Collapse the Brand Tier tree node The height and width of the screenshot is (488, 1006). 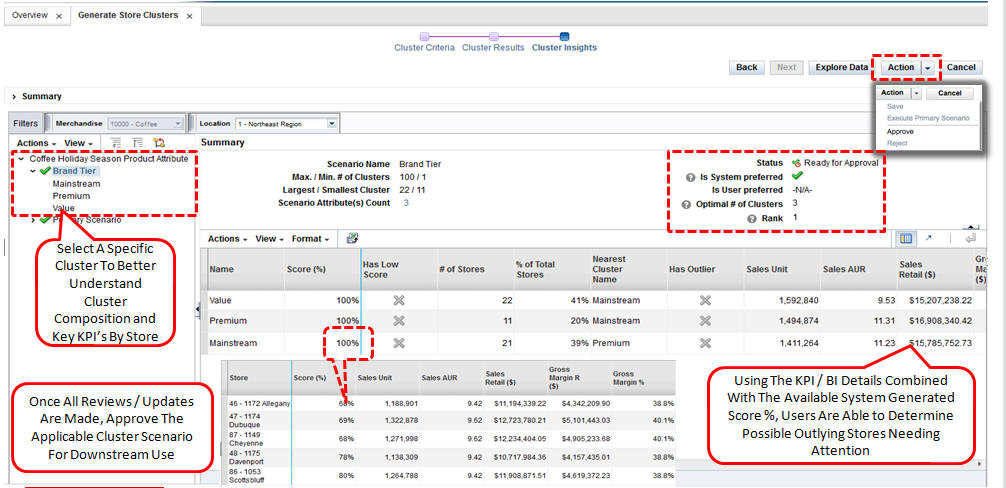coord(33,171)
